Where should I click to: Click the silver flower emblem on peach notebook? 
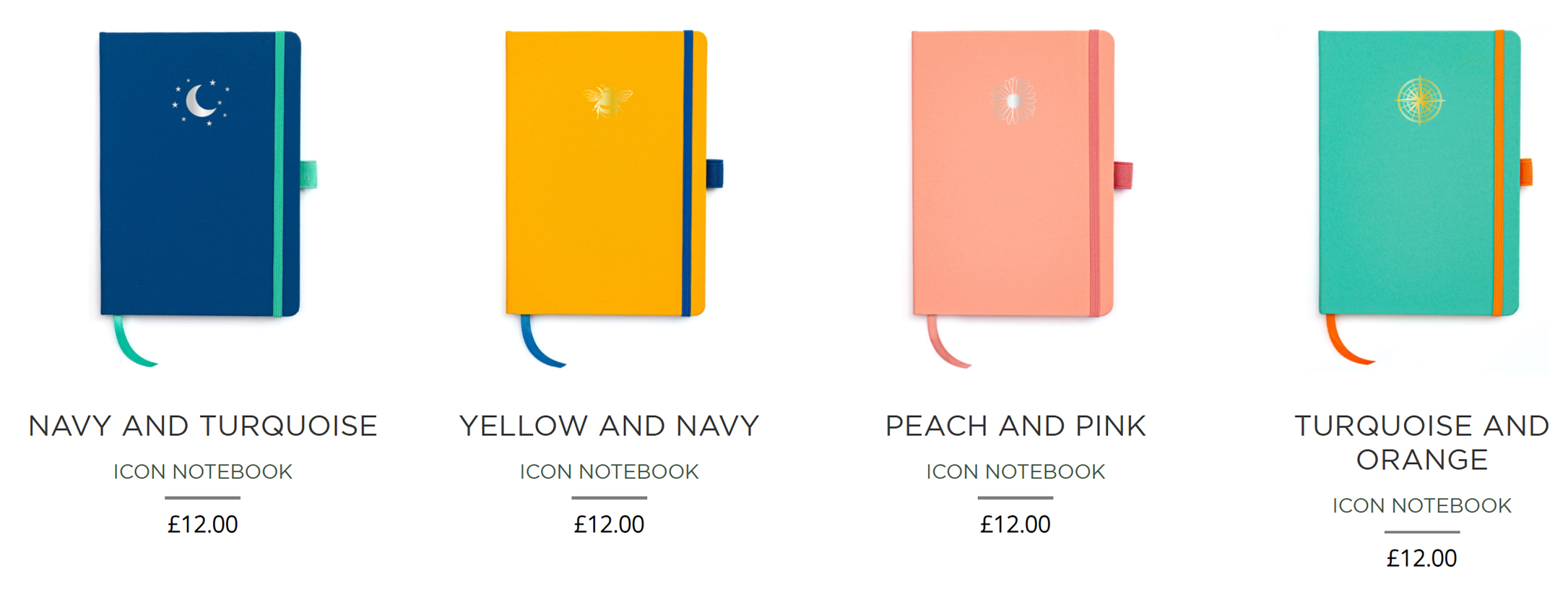click(1013, 101)
